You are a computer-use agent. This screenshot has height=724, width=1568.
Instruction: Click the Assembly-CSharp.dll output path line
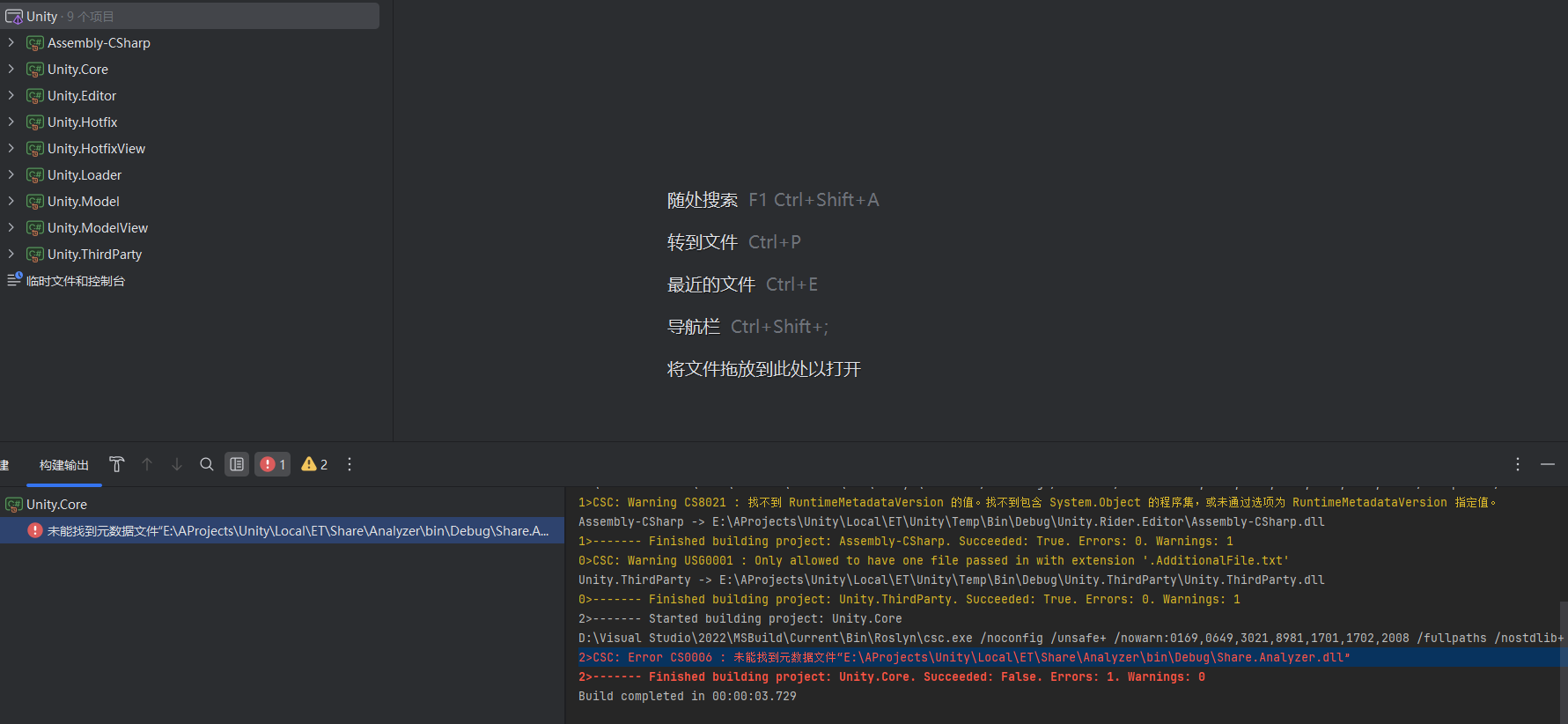tap(952, 522)
